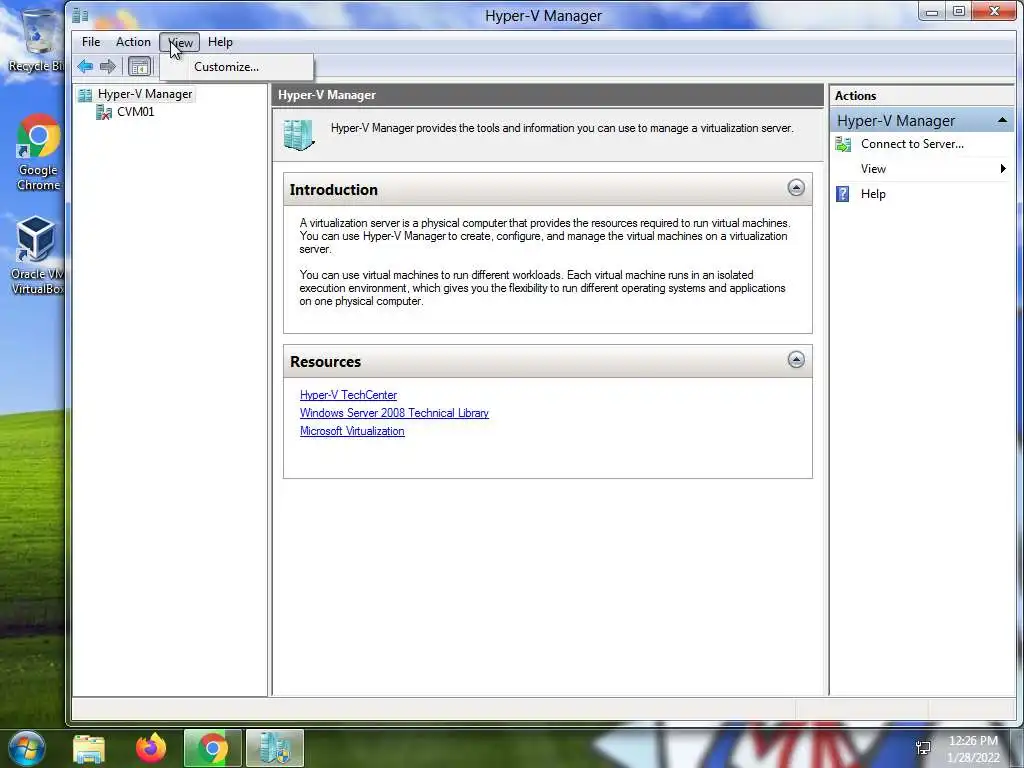The height and width of the screenshot is (768, 1024).
Task: Click the CVM01 server icon
Action: coord(104,112)
